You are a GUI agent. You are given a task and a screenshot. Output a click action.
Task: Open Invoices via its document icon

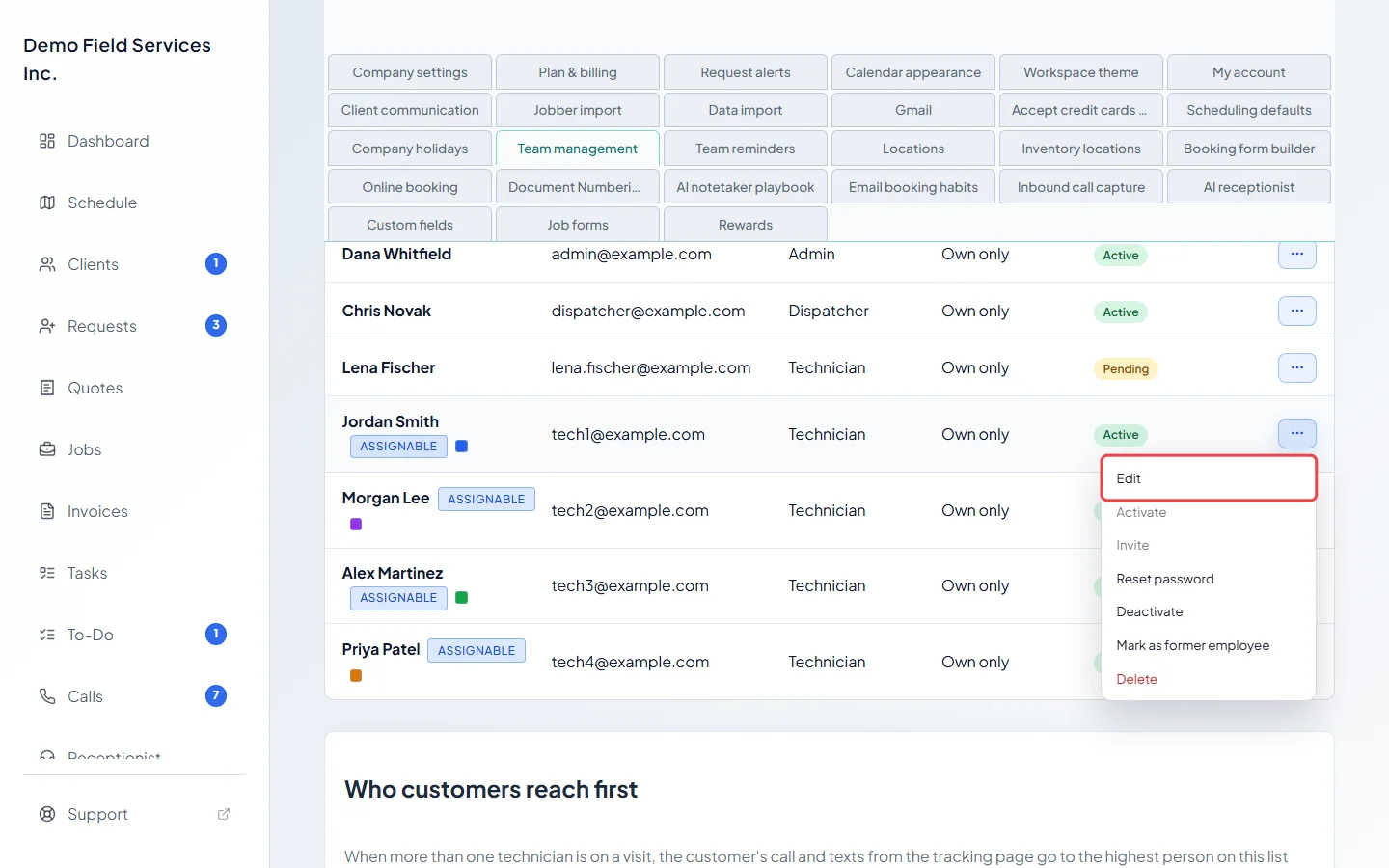[x=47, y=511]
